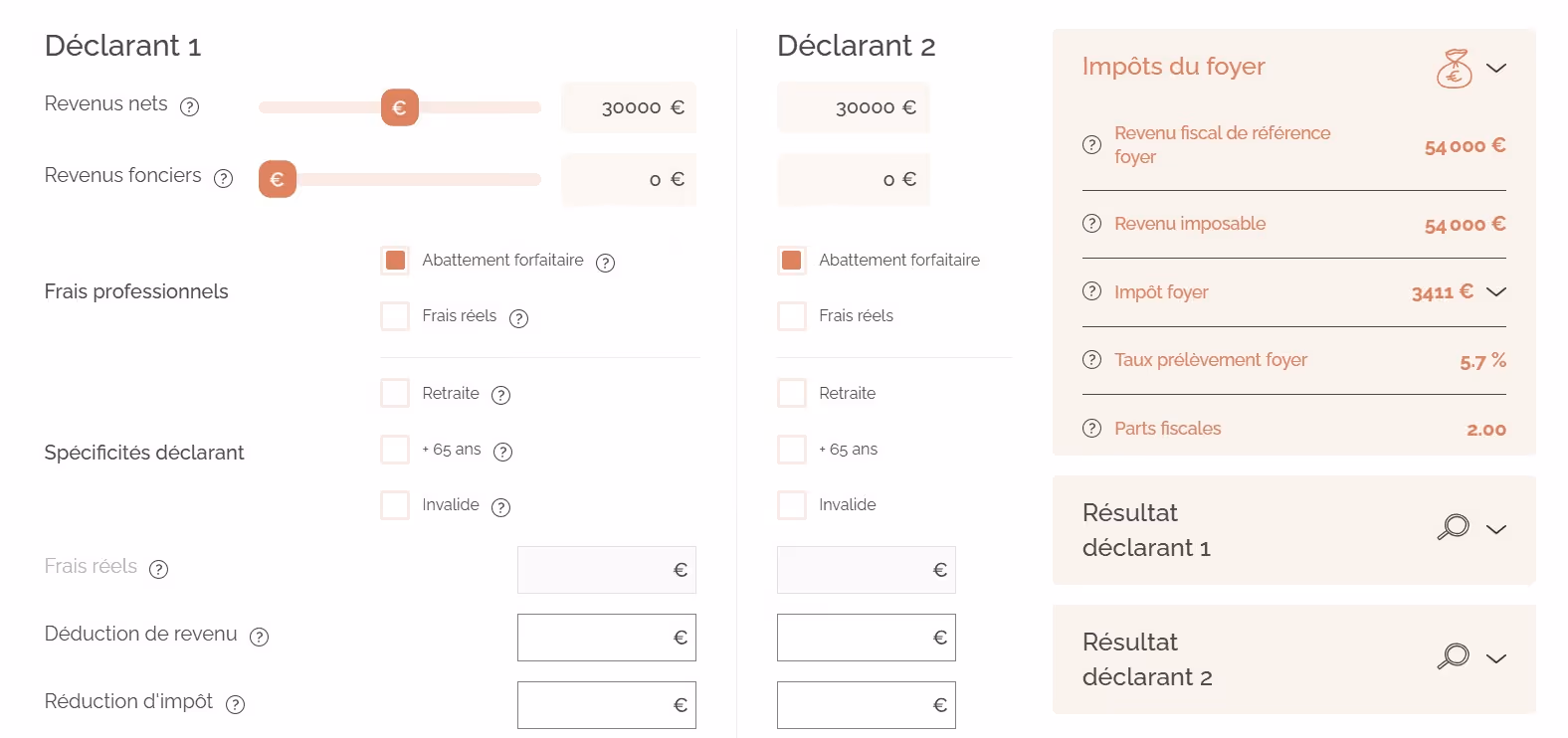Click the 3411 € impôt foyer value
The height and width of the screenshot is (738, 1568).
pyautogui.click(x=1443, y=291)
